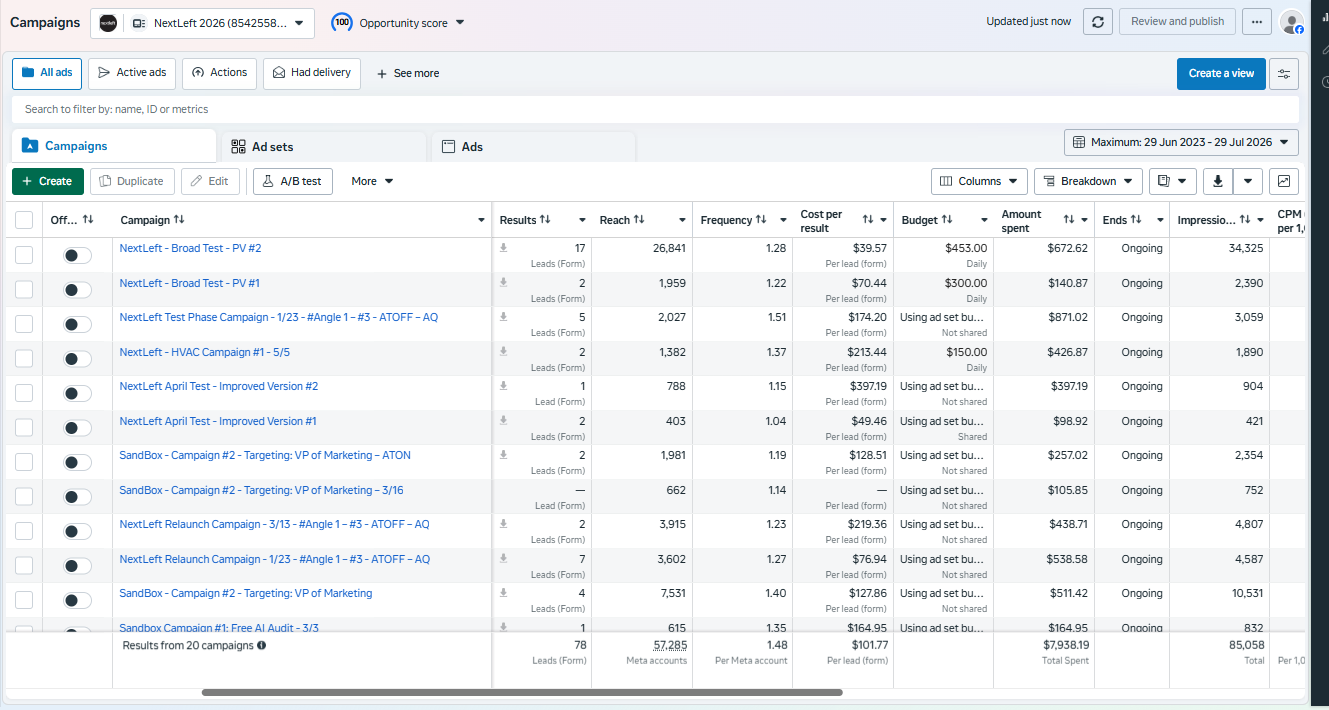Image resolution: width=1329 pixels, height=710 pixels.
Task: Check the select-all campaigns header checkbox
Action: pyautogui.click(x=24, y=220)
